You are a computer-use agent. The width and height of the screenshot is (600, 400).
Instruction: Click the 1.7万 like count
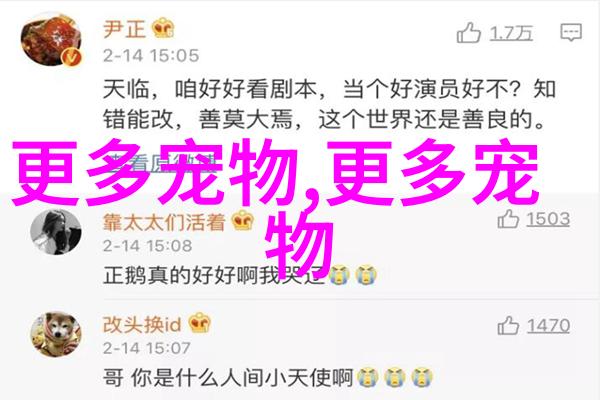click(511, 33)
